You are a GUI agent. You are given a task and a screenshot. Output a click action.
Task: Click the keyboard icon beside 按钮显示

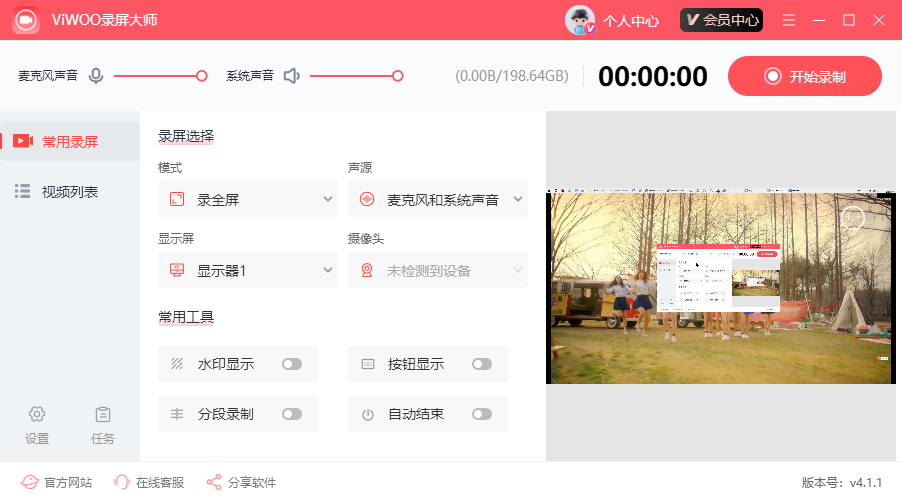point(368,364)
